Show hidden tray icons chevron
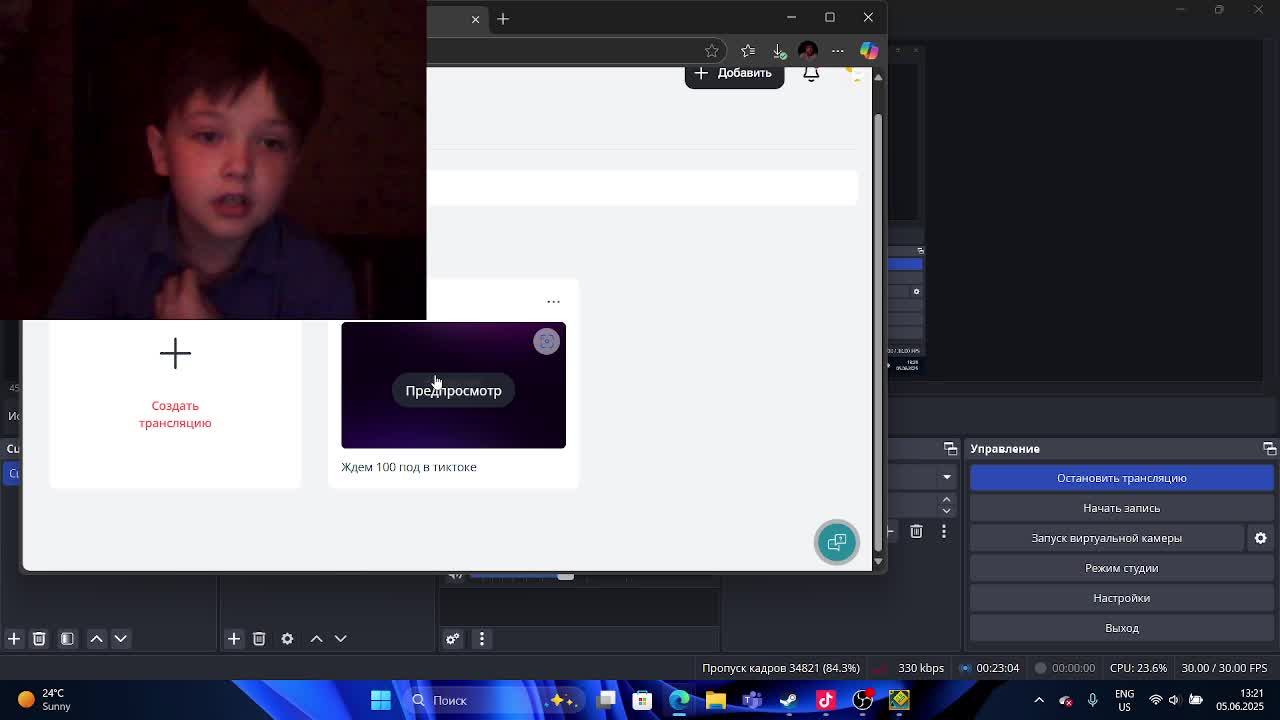Viewport: 1280px width, 720px height. (1039, 700)
